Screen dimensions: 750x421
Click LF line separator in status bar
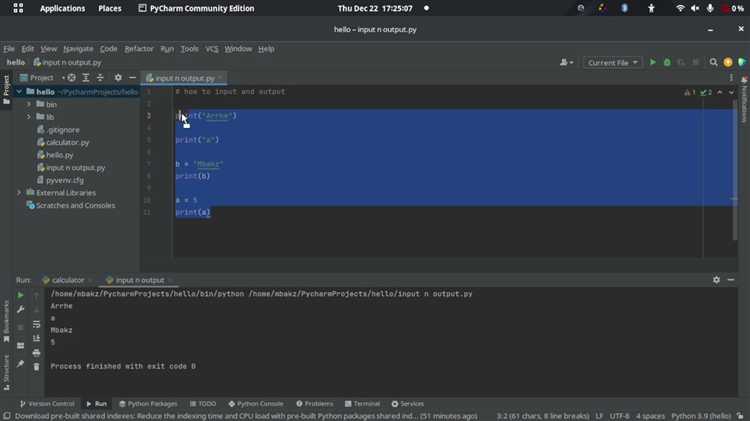click(x=599, y=416)
